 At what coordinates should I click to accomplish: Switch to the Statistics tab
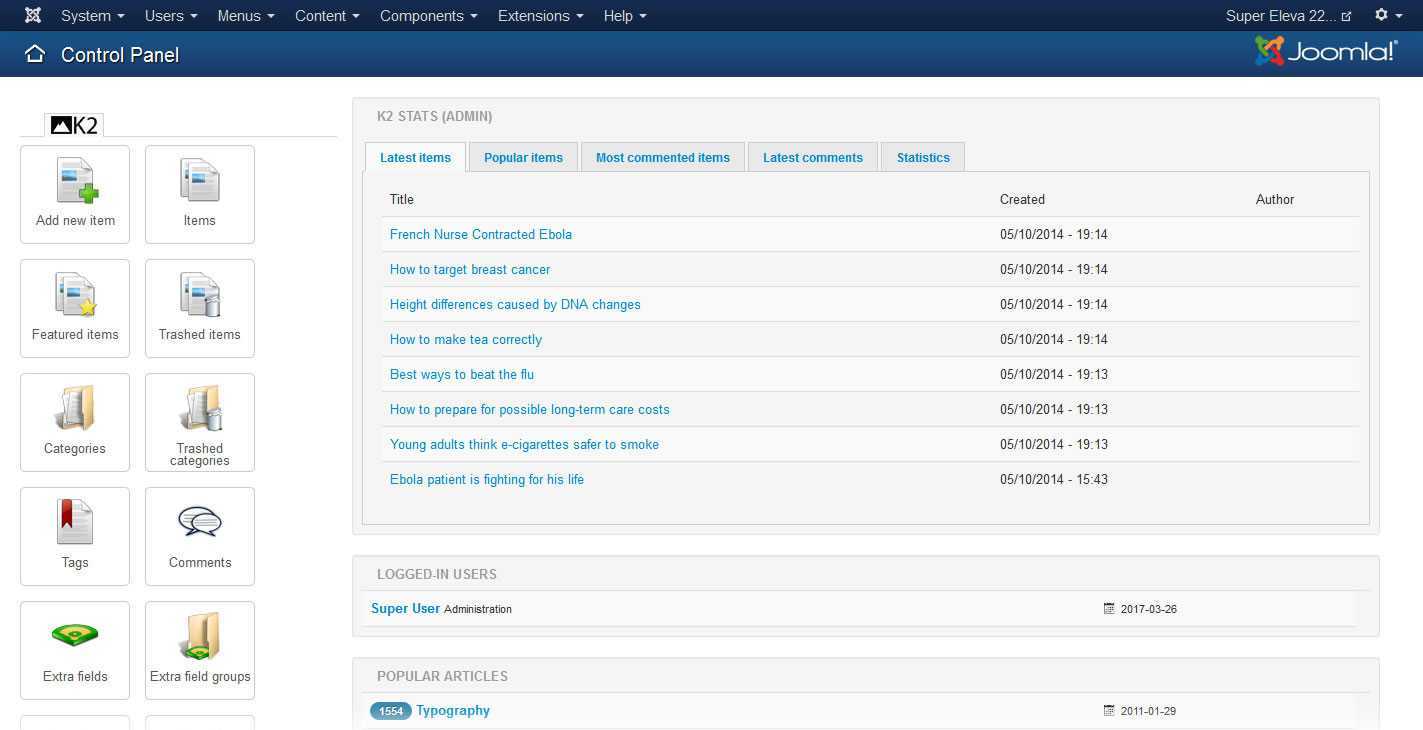(x=923, y=158)
